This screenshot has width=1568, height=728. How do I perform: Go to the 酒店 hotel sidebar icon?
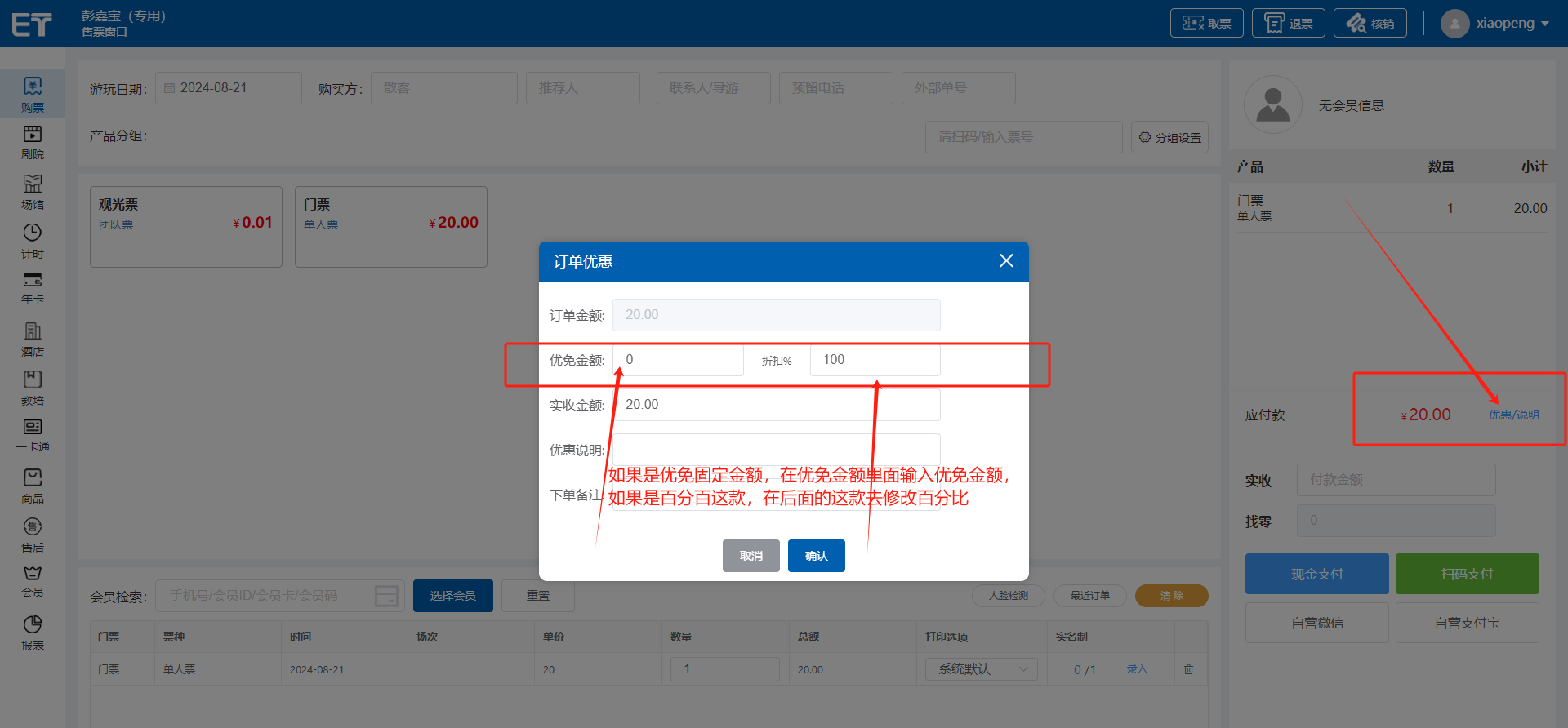[33, 339]
